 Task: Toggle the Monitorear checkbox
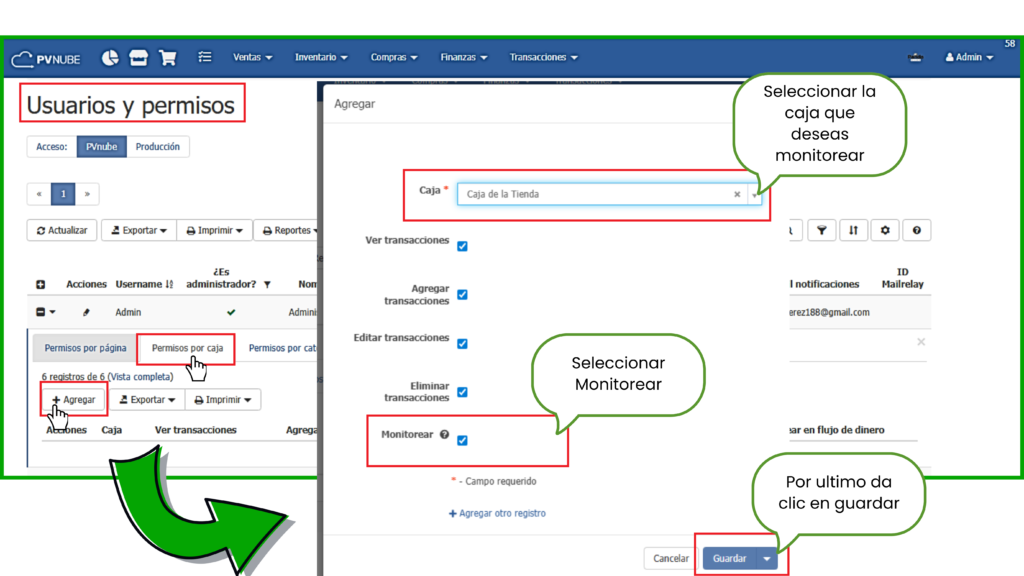pos(462,440)
